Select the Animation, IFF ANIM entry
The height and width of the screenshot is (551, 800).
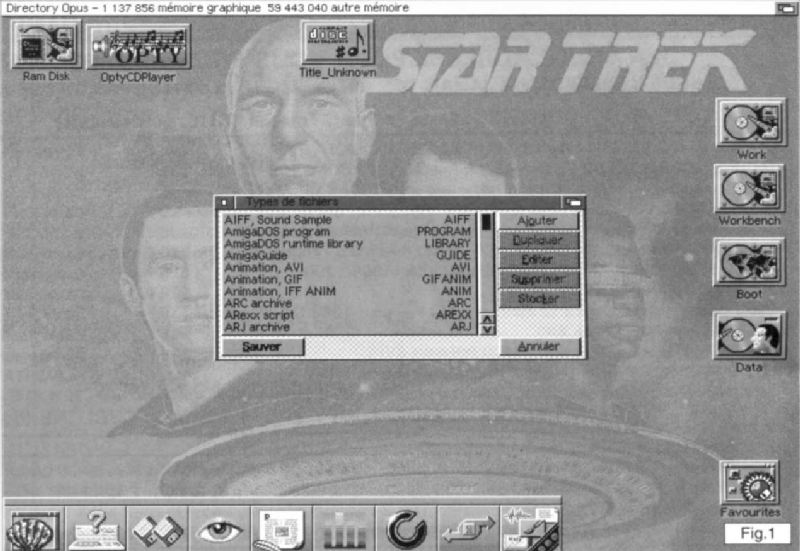click(348, 291)
